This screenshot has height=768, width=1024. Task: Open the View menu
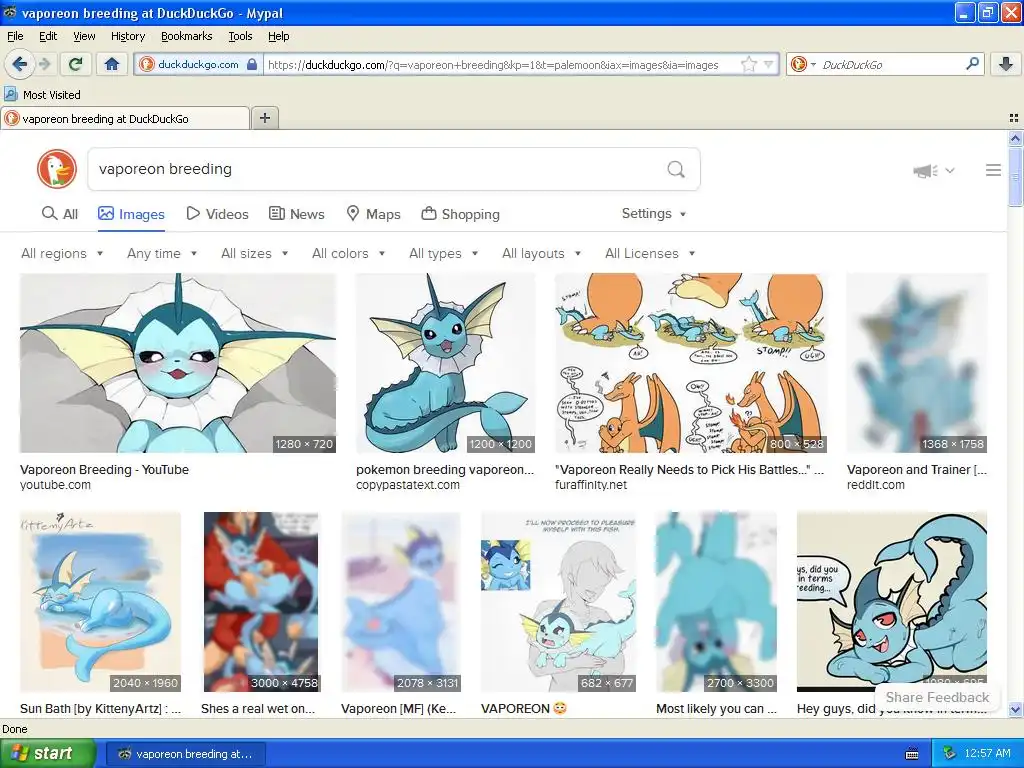84,36
